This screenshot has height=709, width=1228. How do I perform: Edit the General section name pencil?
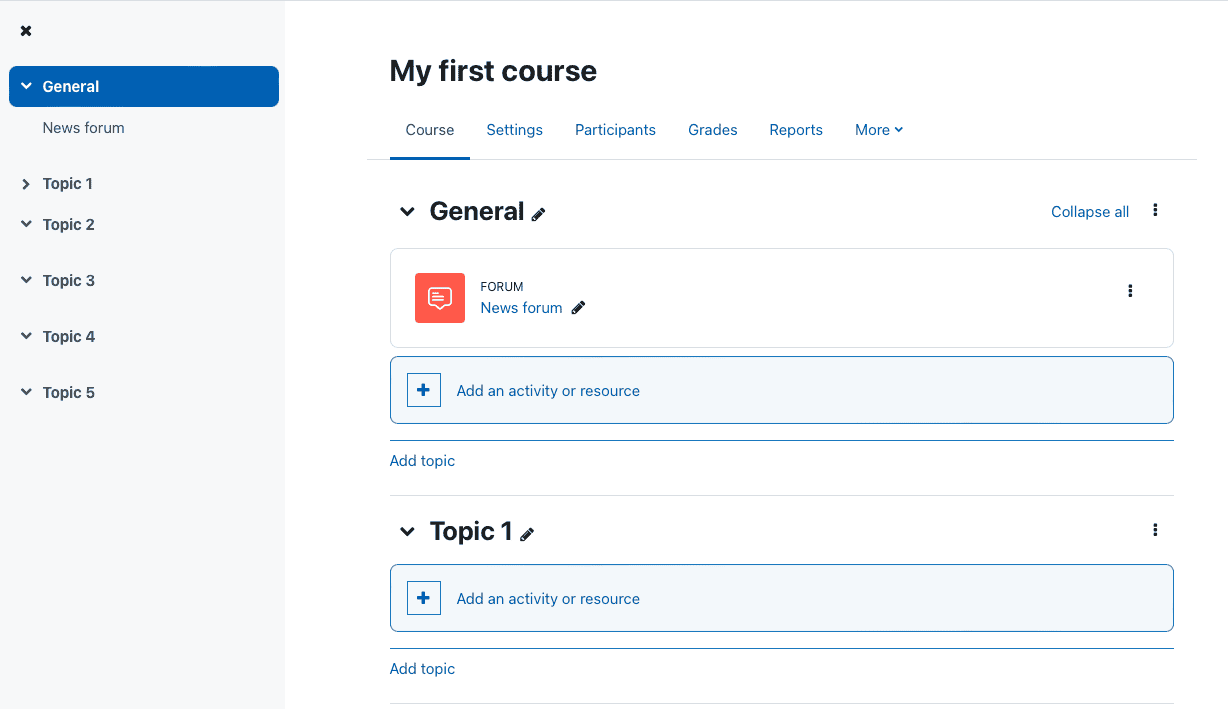(x=538, y=214)
